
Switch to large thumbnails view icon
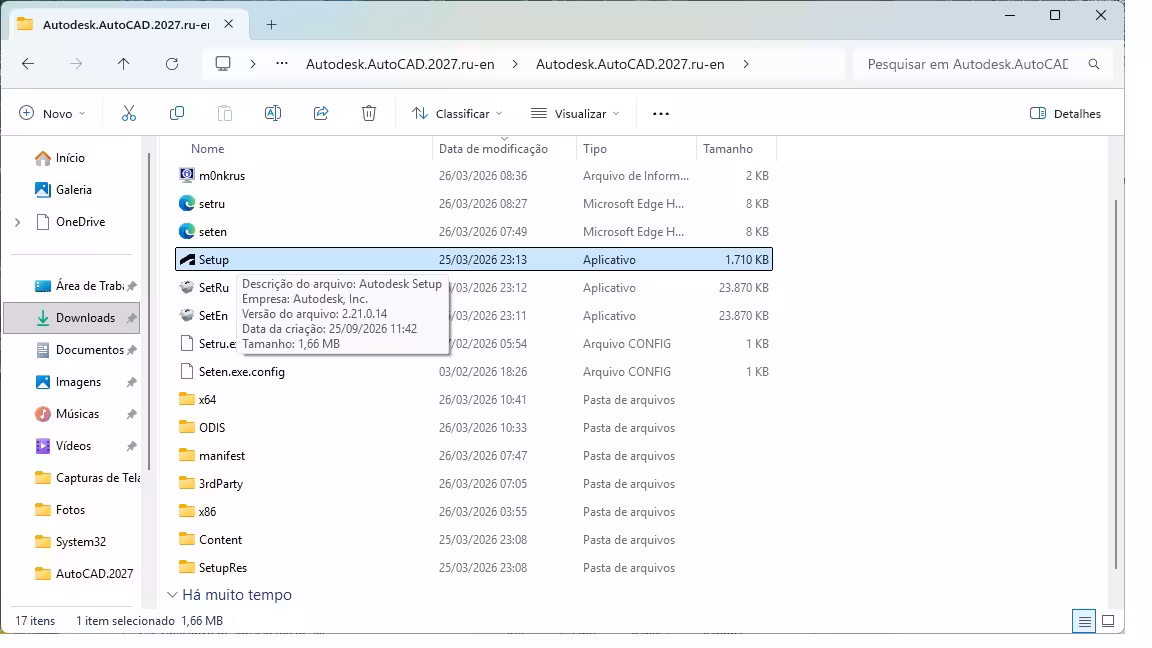pos(1109,621)
